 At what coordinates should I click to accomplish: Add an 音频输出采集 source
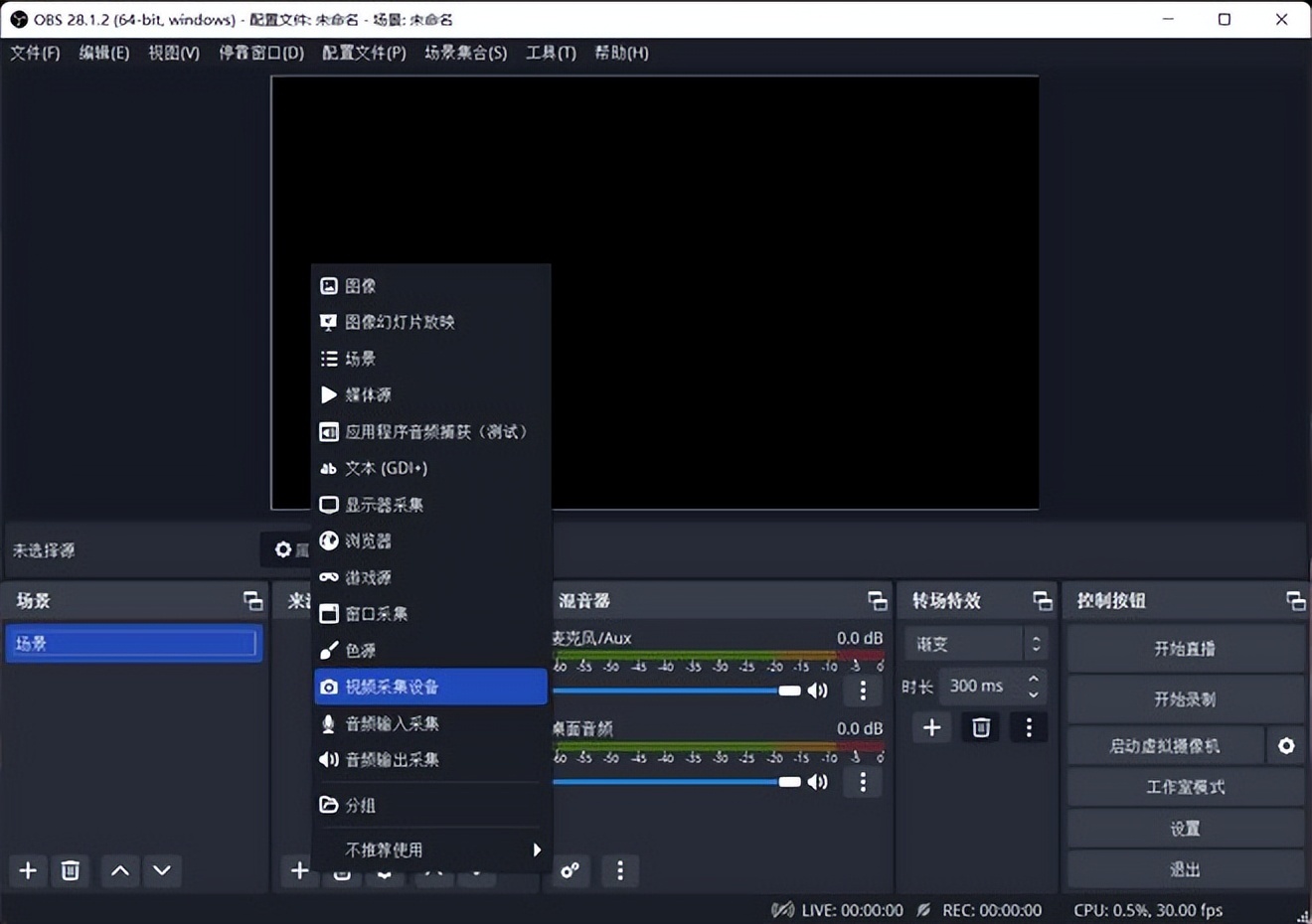(430, 760)
